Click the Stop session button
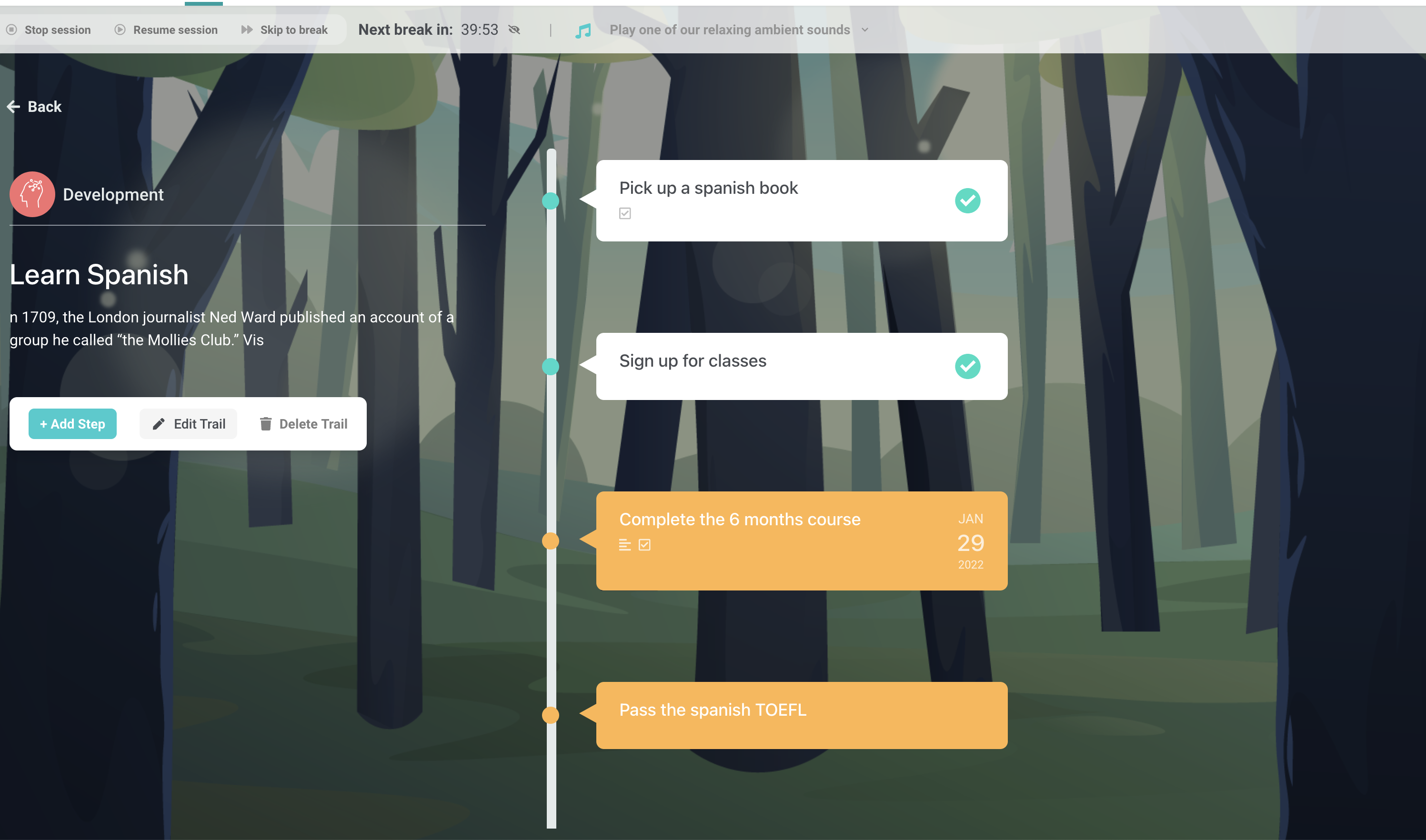The image size is (1426, 840). coord(49,30)
